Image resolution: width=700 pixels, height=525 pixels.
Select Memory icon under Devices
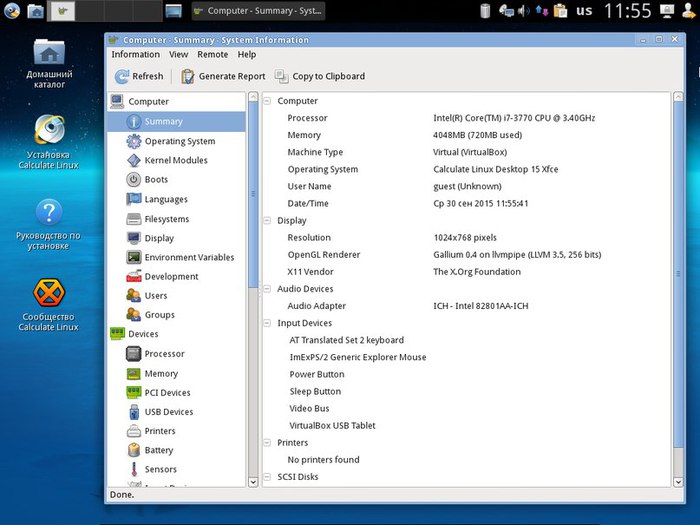tap(133, 373)
